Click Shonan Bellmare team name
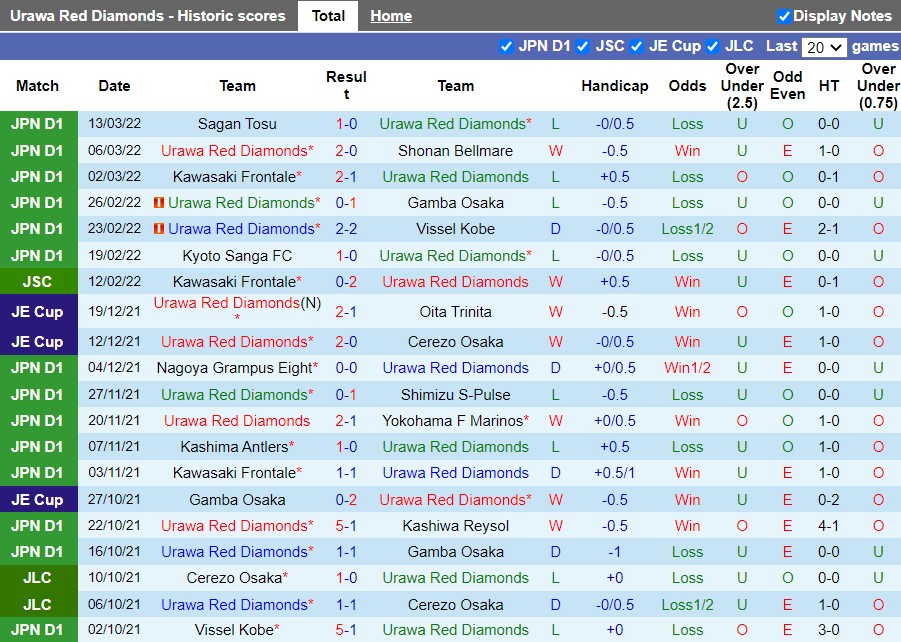901x642 pixels. 455,151
